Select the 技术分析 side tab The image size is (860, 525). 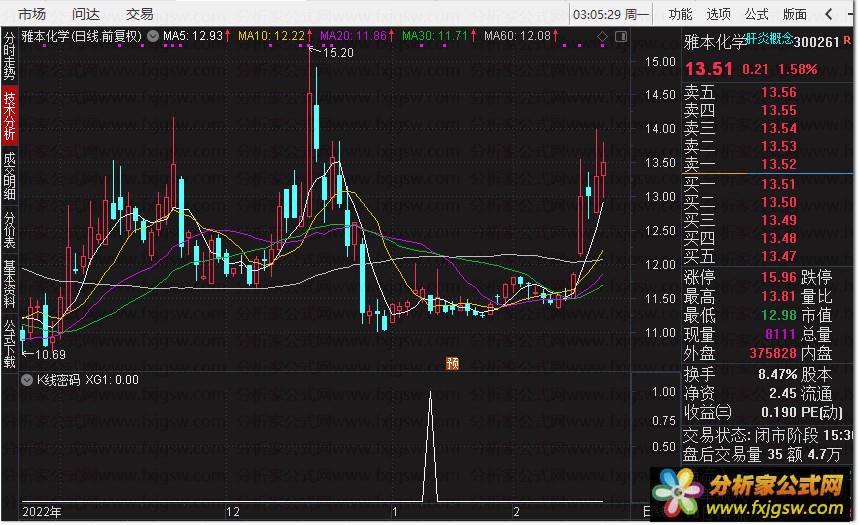(9, 115)
